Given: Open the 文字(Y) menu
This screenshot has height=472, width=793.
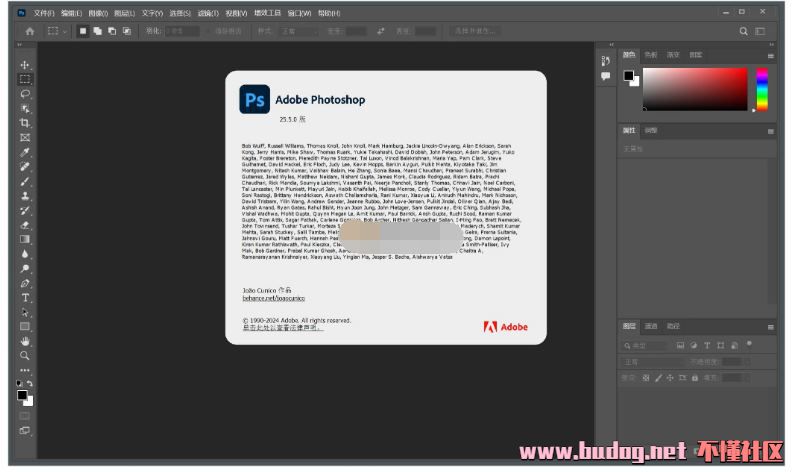Looking at the screenshot, I should [152, 13].
